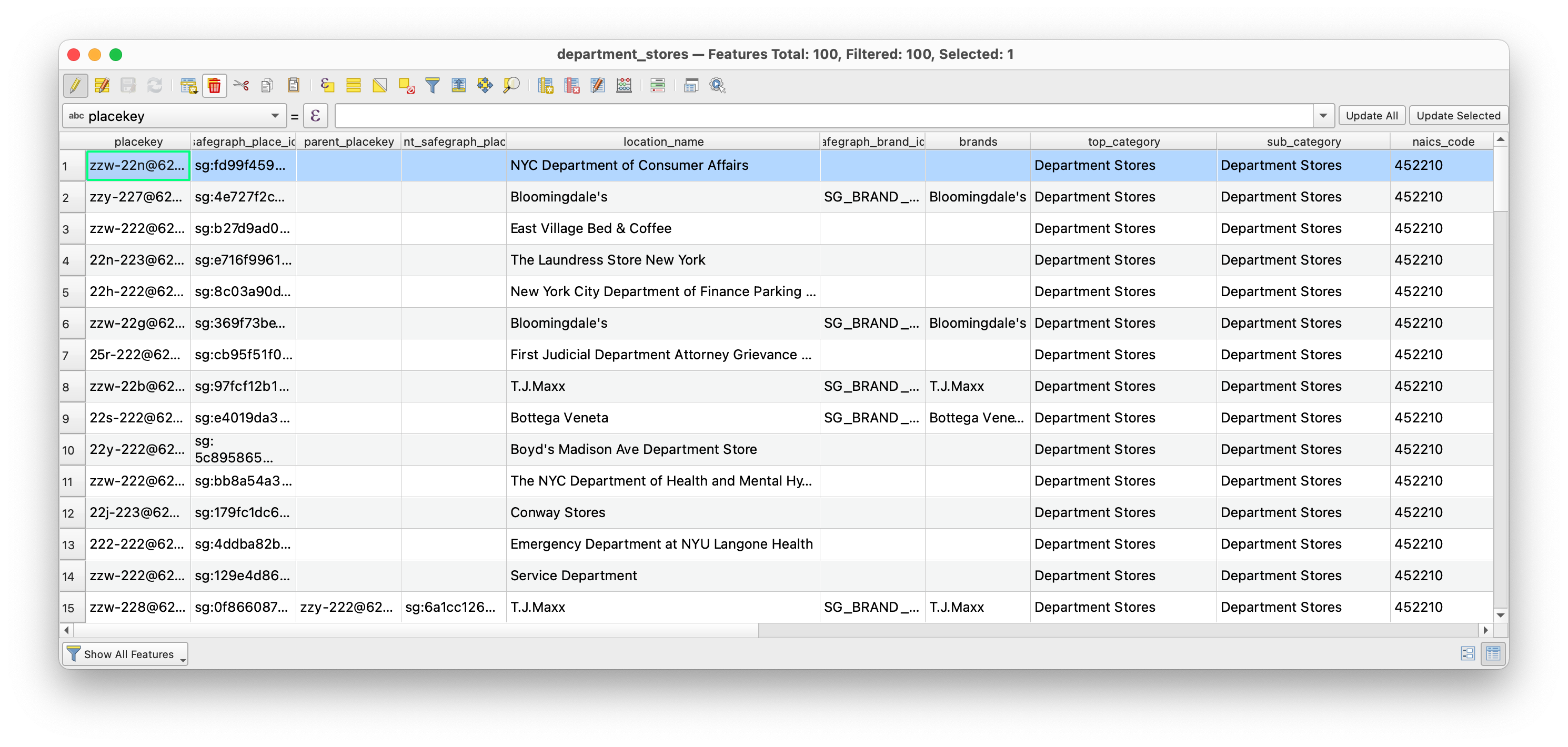This screenshot has height=747, width=1568.
Task: Toggle editing mode with pencil icon
Action: click(x=75, y=85)
